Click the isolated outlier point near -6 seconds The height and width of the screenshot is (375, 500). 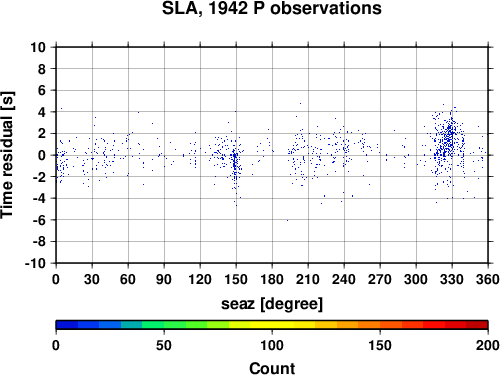coord(287,220)
